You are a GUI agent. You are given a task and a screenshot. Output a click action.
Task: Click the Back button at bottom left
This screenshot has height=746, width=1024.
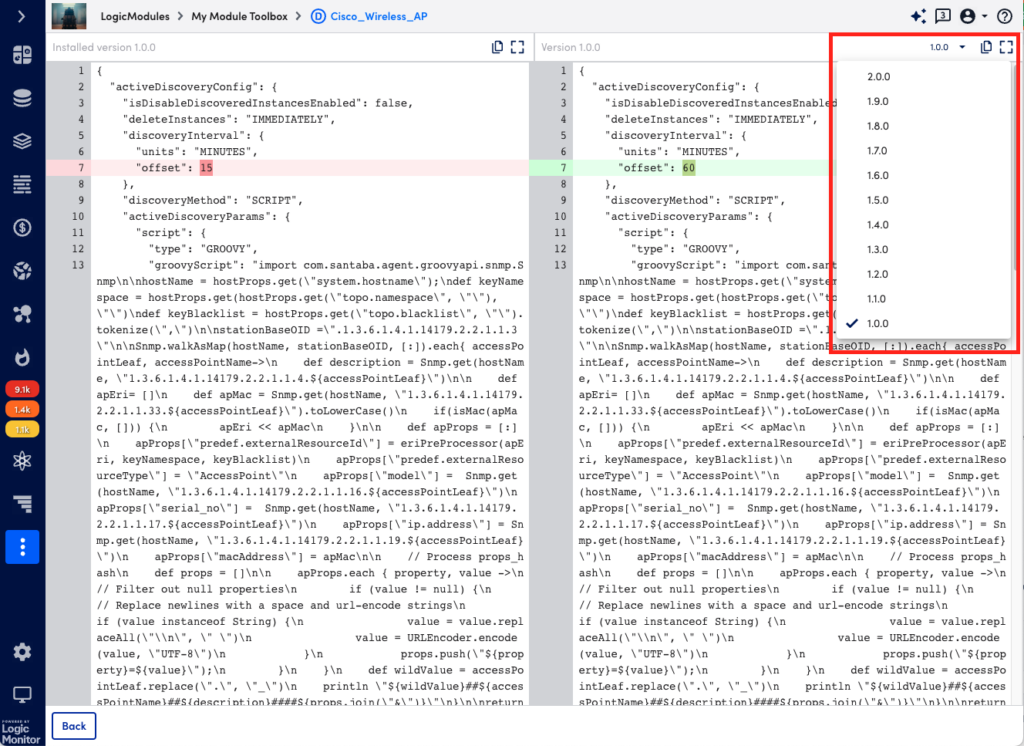coord(73,726)
